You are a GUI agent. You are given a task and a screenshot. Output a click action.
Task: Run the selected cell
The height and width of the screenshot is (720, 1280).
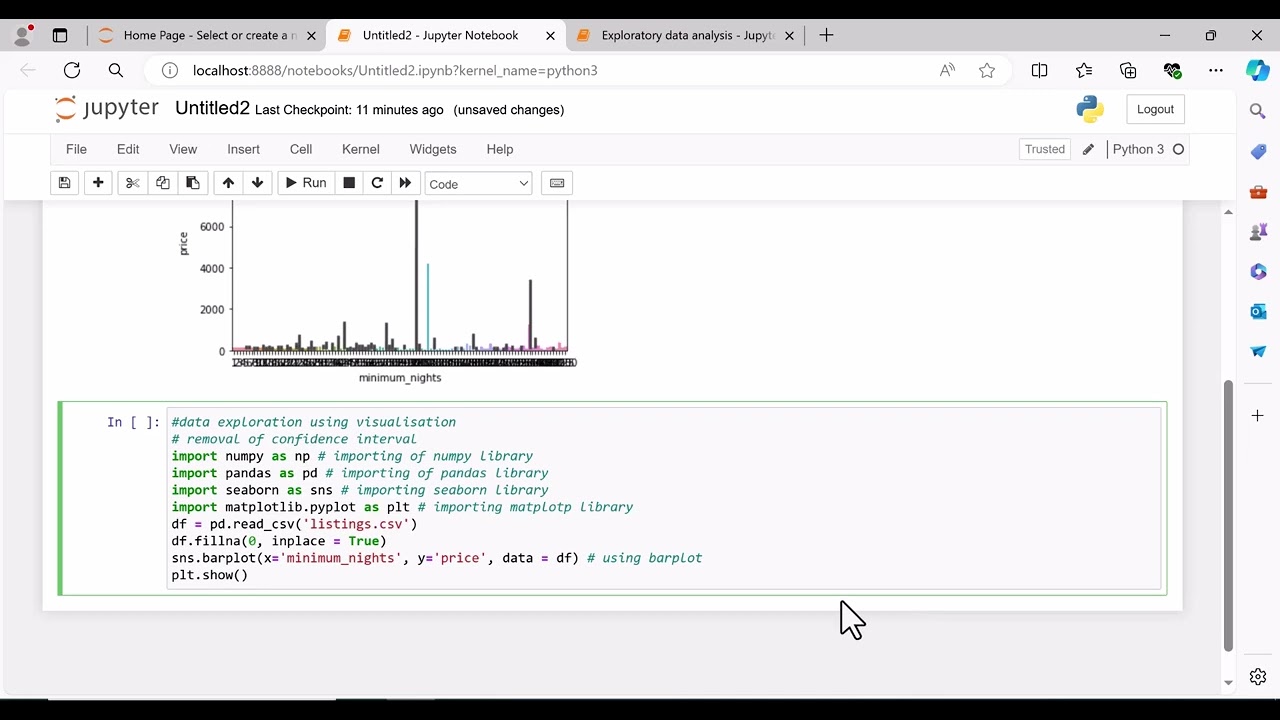click(305, 183)
